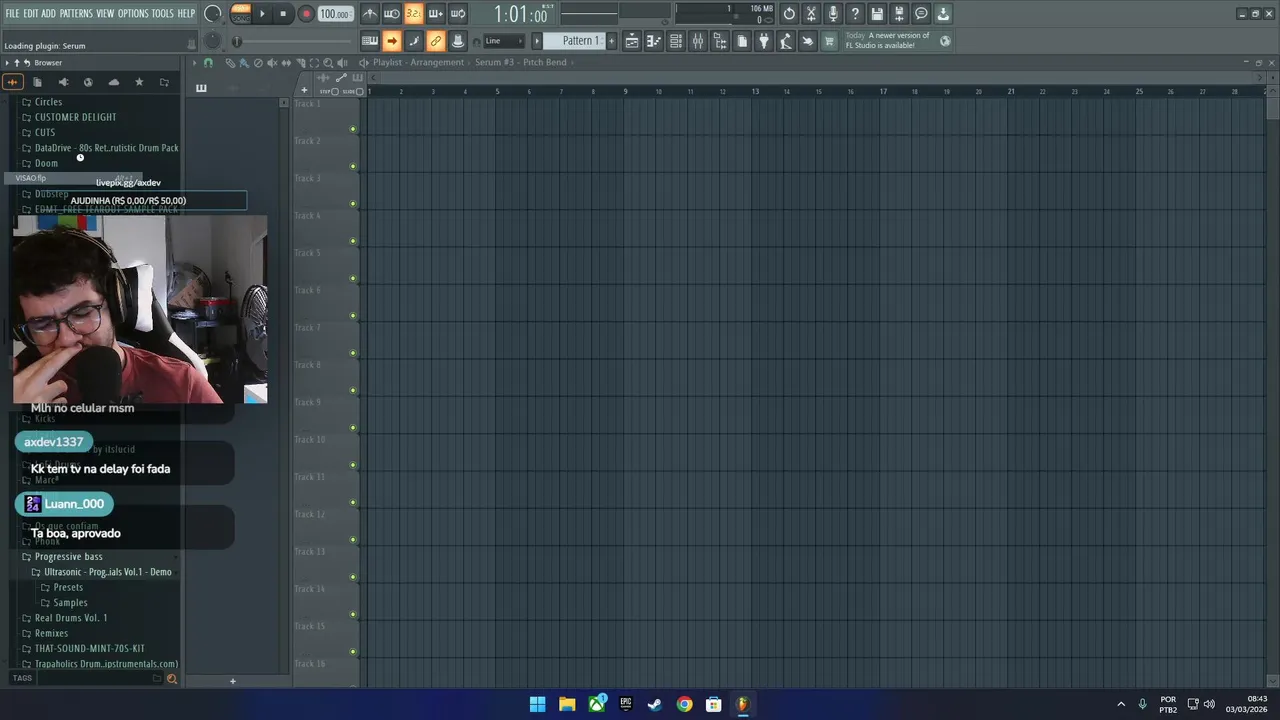Select the browser starred favorites tab
Screen dimensions: 1280x720
(139, 82)
